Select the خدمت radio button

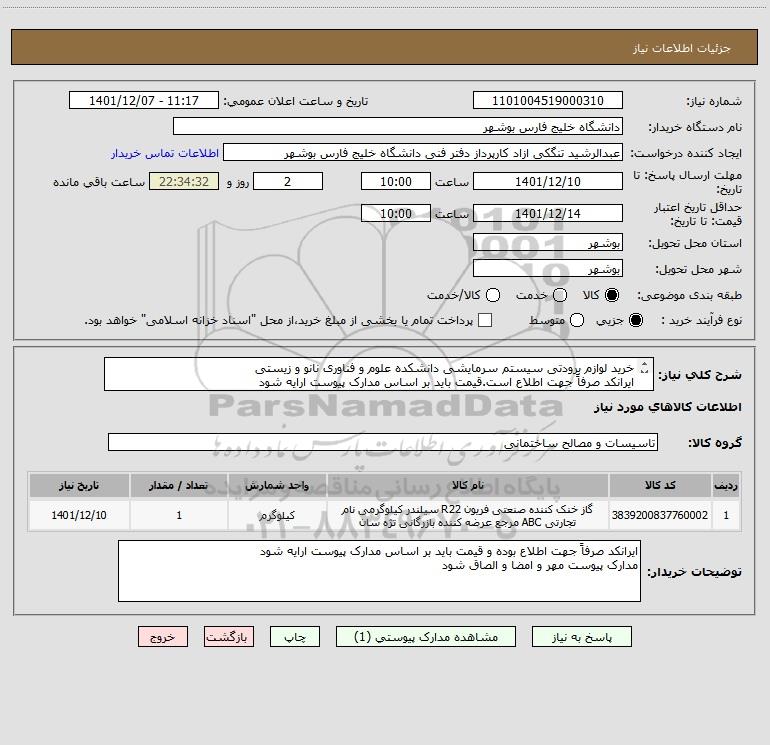560,295
